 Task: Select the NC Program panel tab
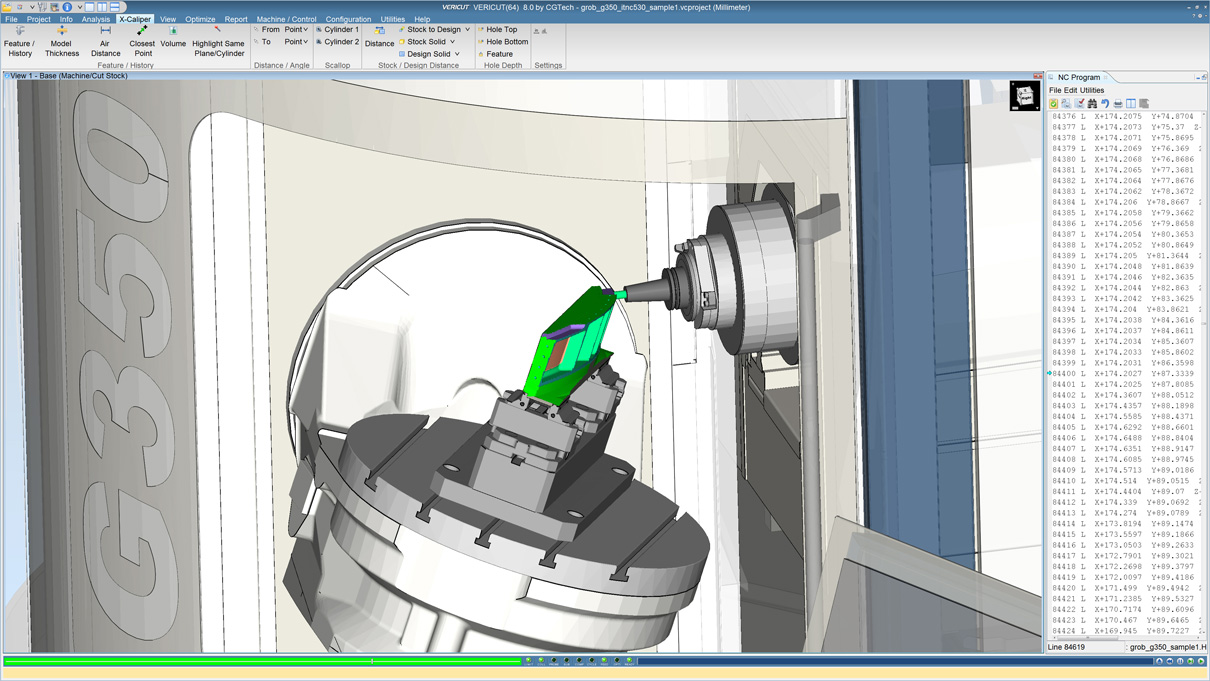click(1078, 77)
